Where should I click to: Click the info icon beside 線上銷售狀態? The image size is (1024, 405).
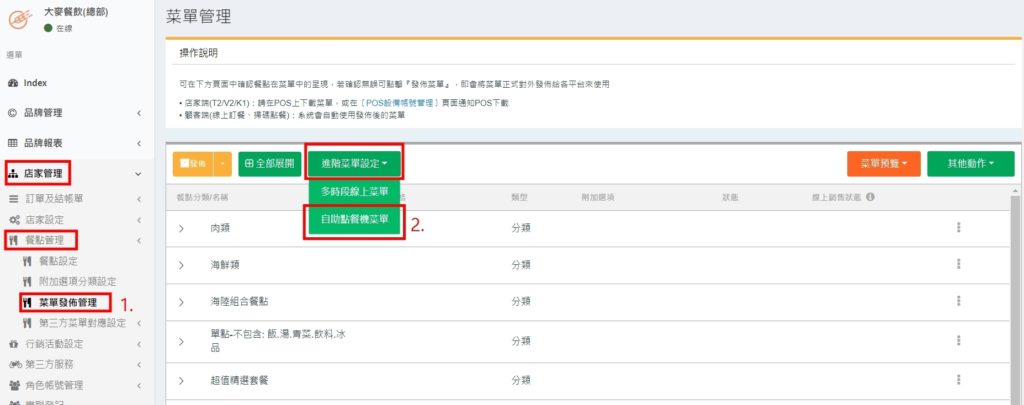[870, 197]
